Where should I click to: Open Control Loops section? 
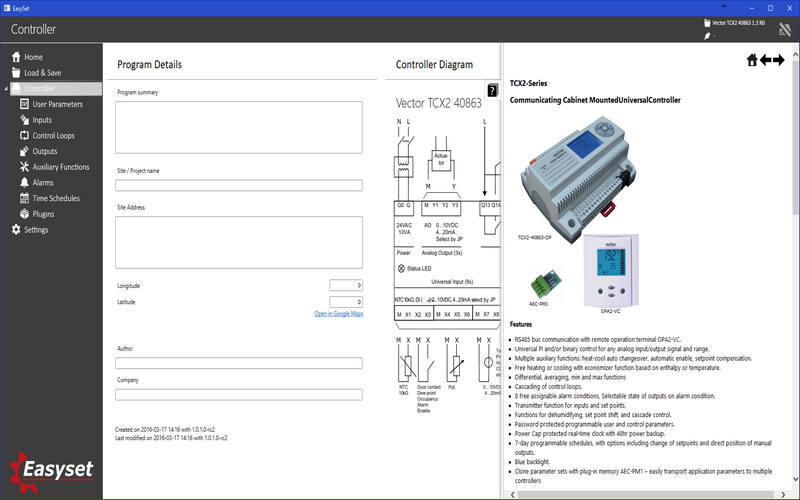point(54,135)
